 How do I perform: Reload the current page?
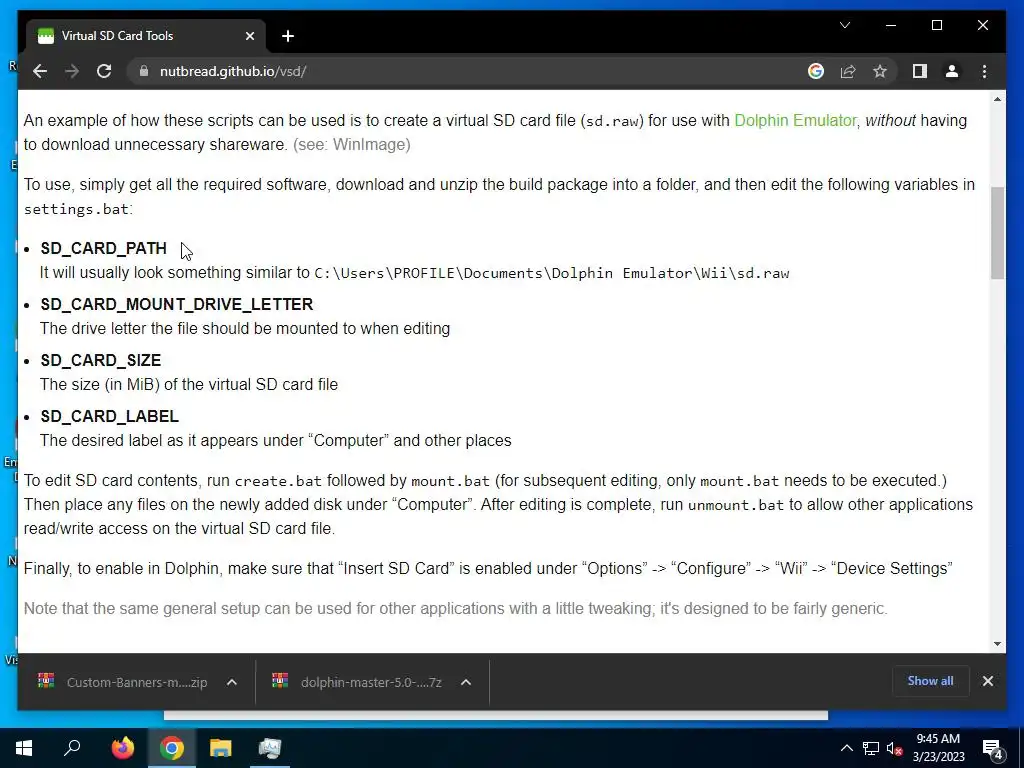pyautogui.click(x=104, y=71)
